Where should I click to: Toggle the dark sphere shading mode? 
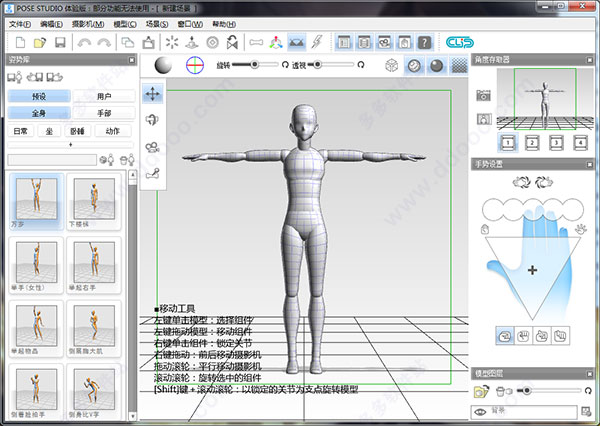click(436, 66)
